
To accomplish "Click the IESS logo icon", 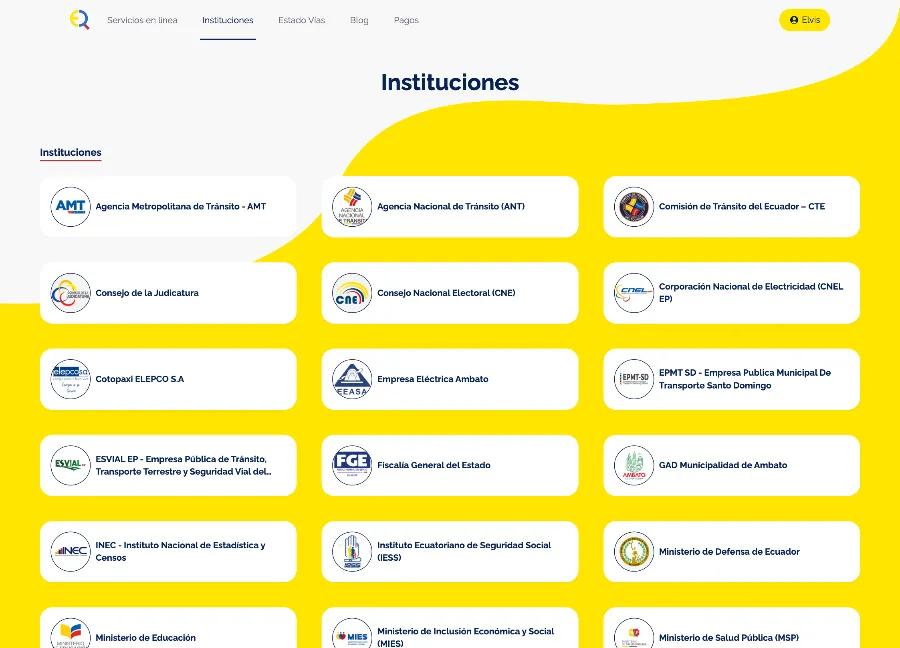I will [x=352, y=552].
